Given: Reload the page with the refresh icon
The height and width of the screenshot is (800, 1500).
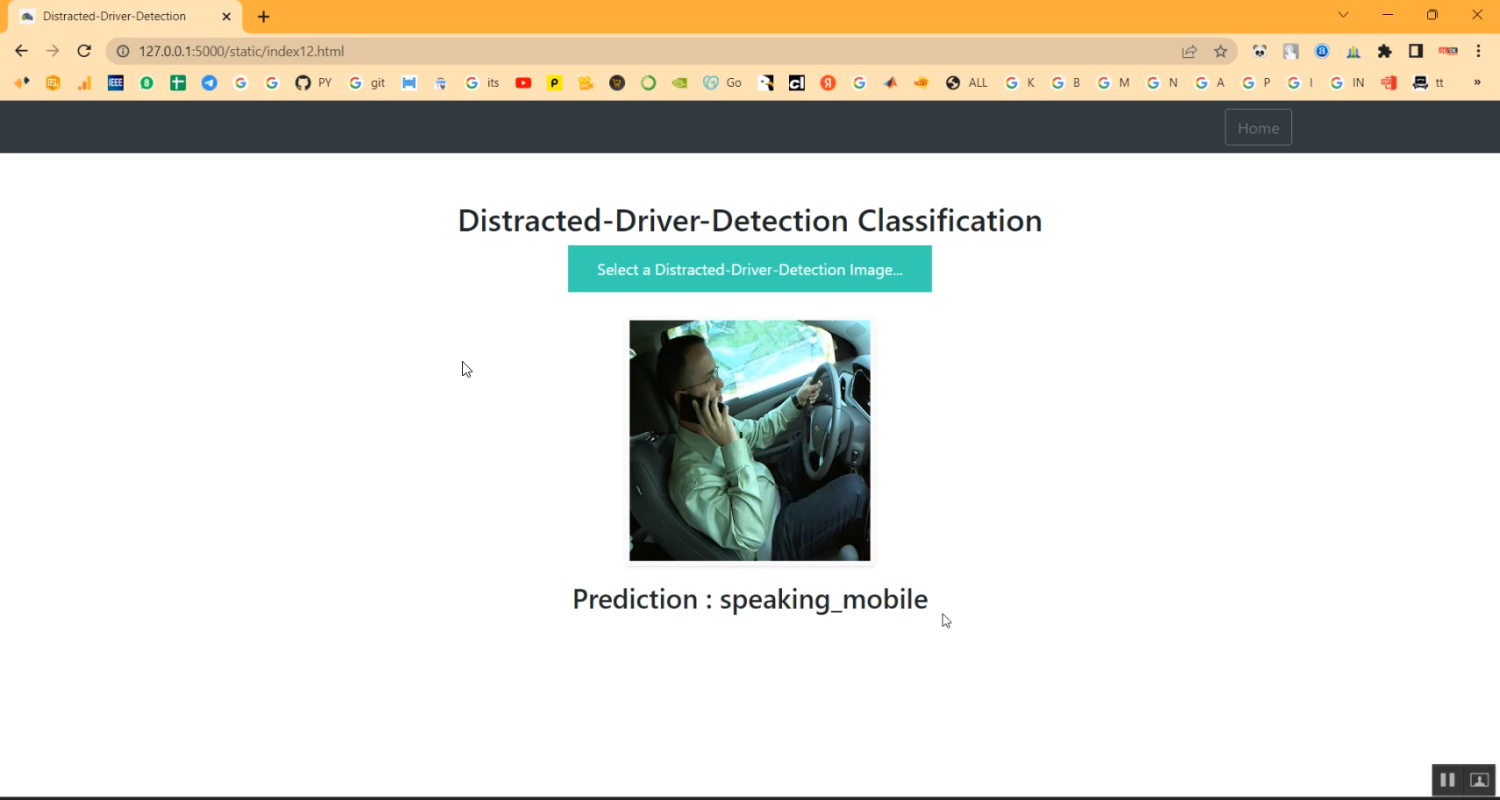Looking at the screenshot, I should pos(84,51).
